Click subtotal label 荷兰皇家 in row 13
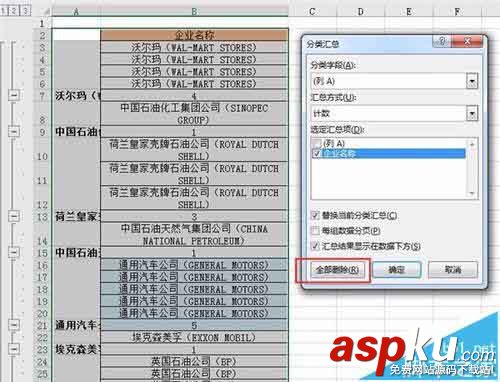The image size is (500, 382). coord(77,217)
